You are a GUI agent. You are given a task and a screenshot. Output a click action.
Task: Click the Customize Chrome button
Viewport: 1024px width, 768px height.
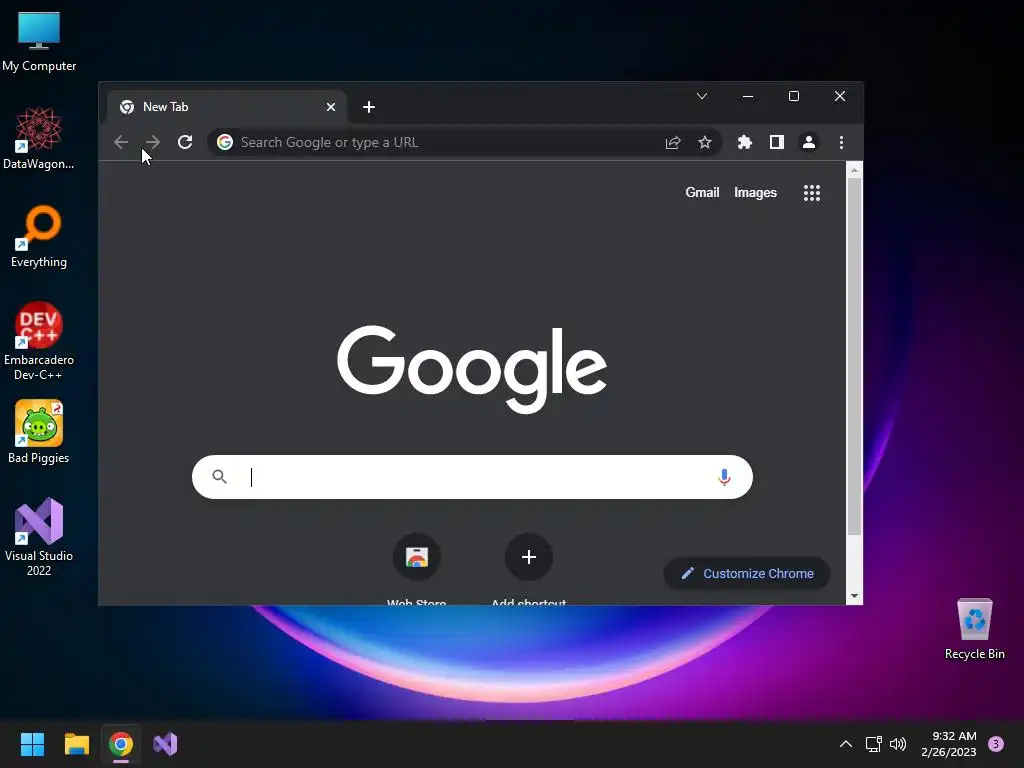(747, 573)
